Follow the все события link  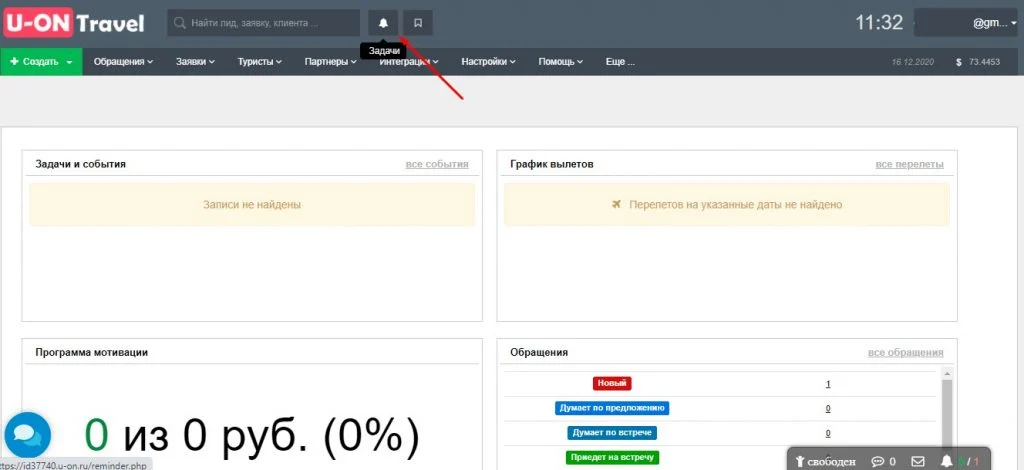pos(437,164)
